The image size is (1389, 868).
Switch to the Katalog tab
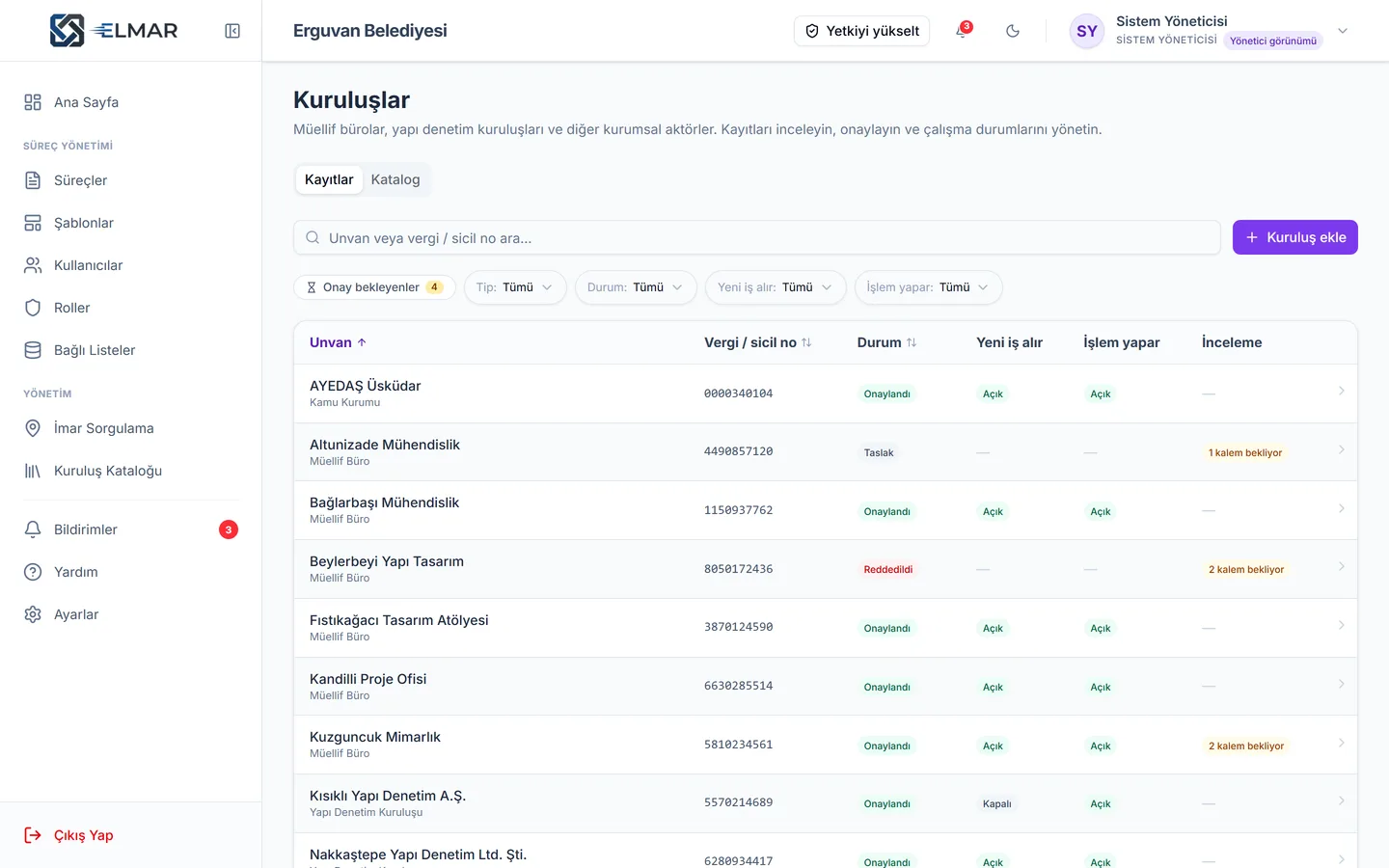395,179
